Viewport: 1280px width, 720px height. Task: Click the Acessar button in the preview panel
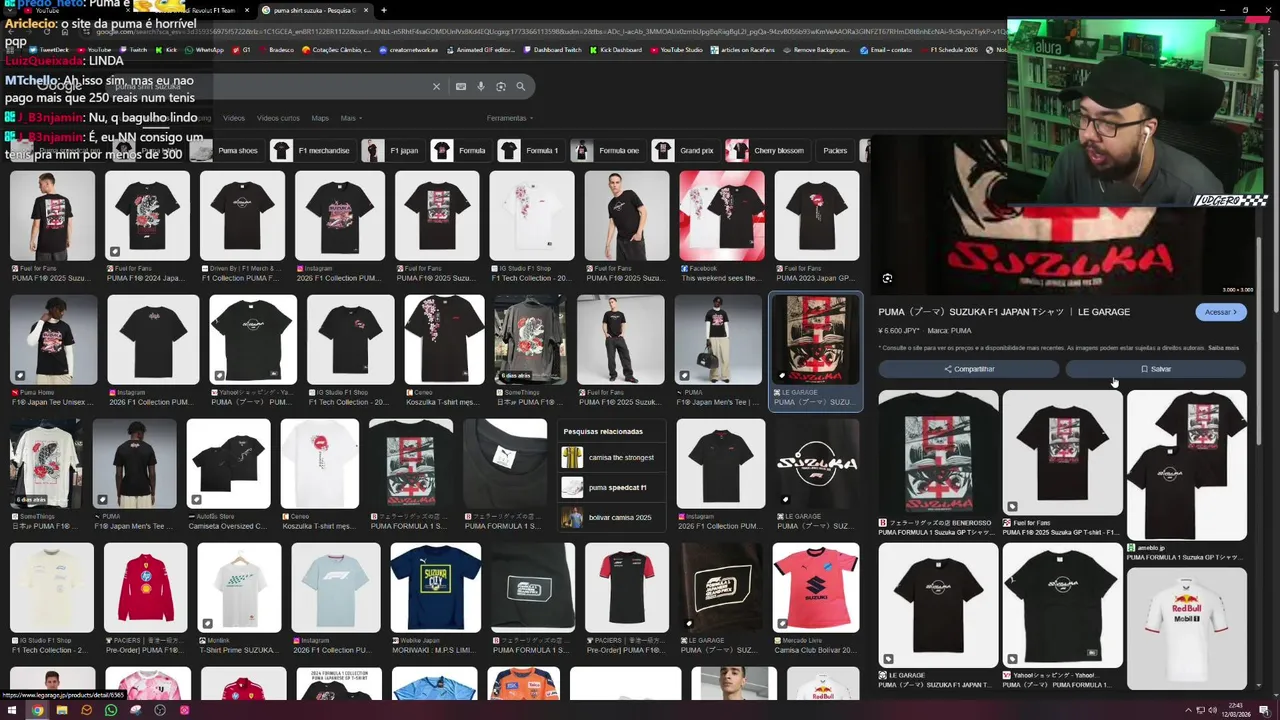(x=1221, y=312)
